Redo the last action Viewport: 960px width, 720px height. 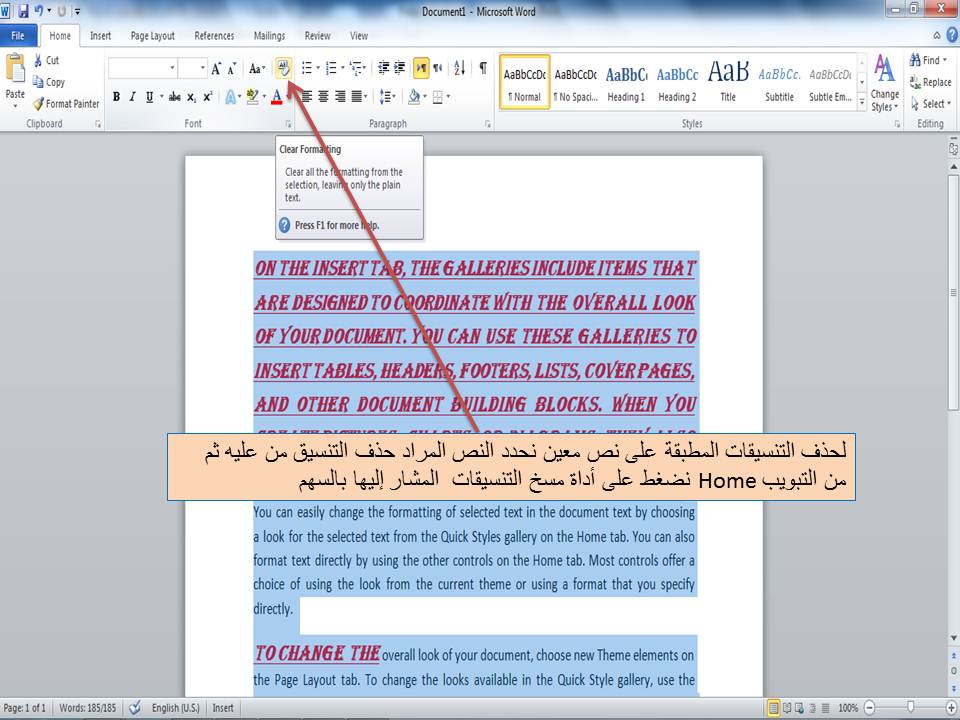[x=62, y=11]
